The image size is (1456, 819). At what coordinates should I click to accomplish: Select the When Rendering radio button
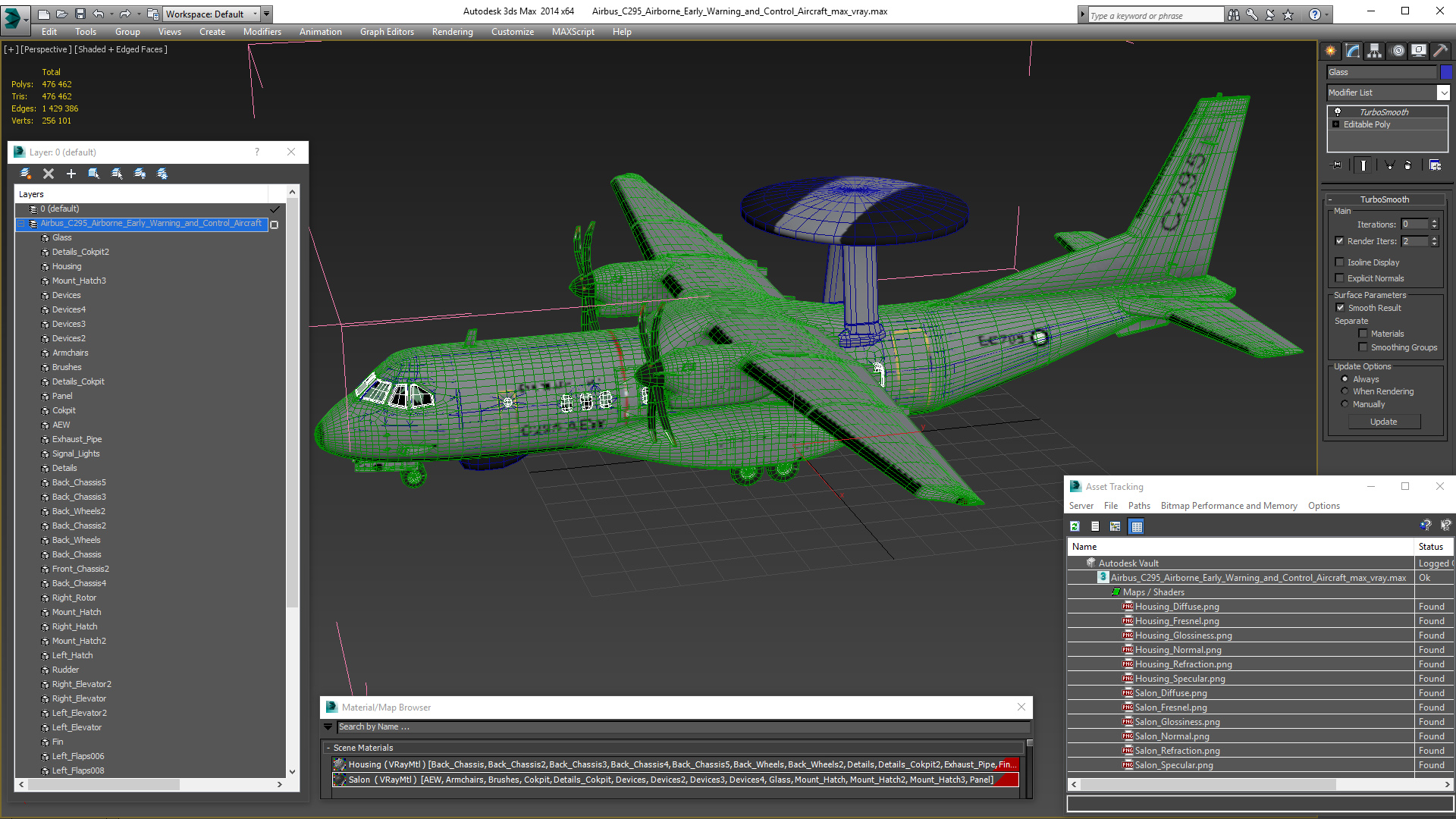1345,392
